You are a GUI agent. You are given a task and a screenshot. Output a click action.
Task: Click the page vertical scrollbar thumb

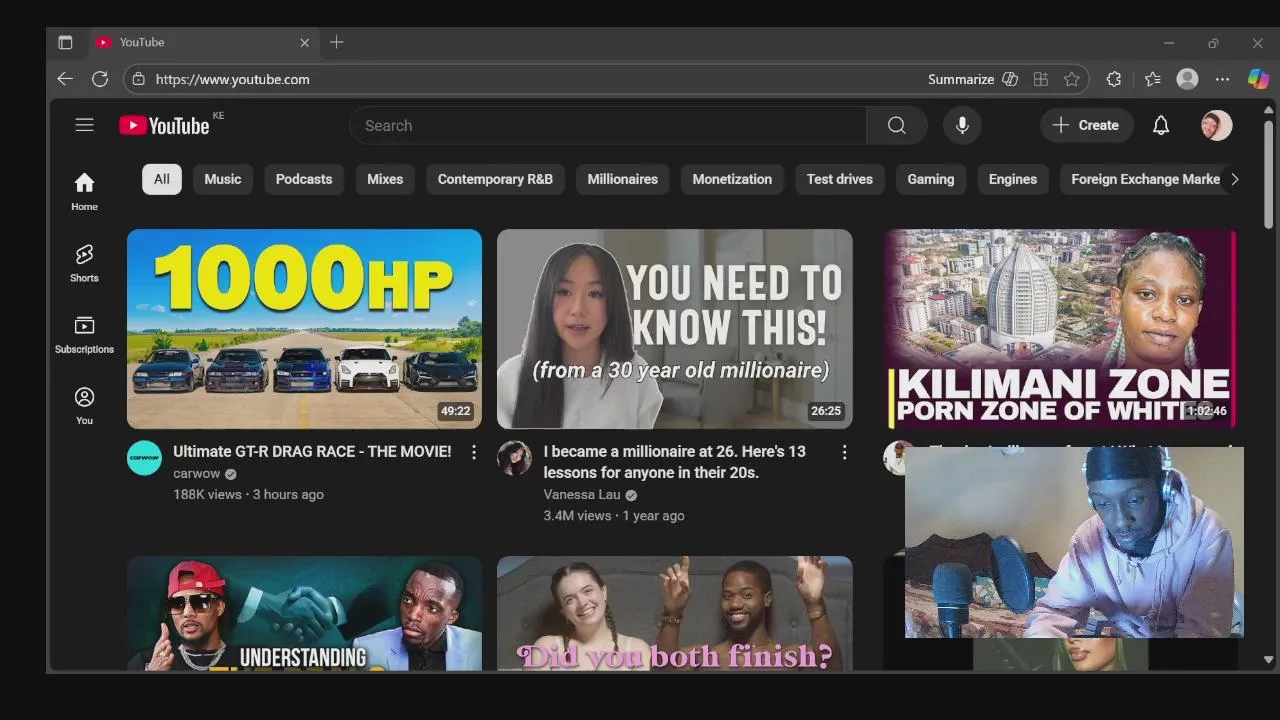click(1268, 175)
